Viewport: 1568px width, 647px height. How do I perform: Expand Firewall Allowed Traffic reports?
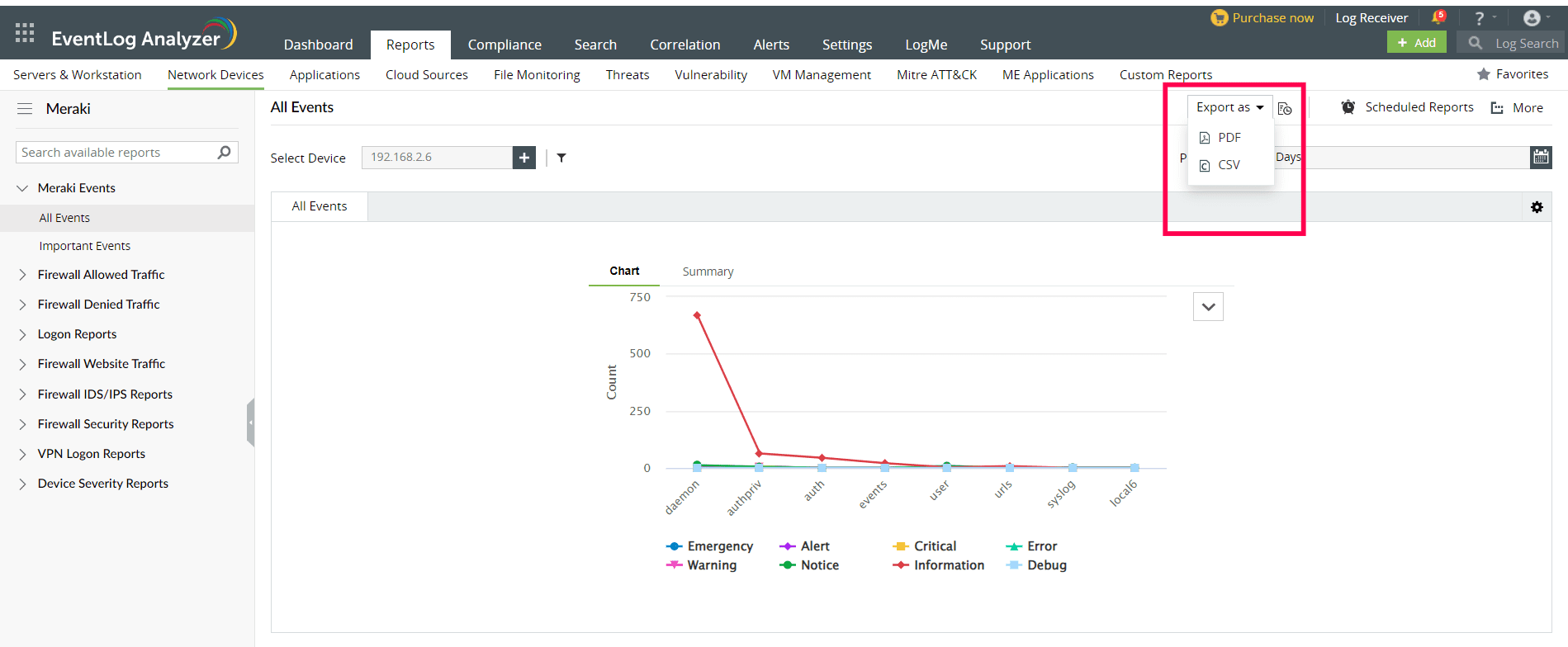[22, 275]
